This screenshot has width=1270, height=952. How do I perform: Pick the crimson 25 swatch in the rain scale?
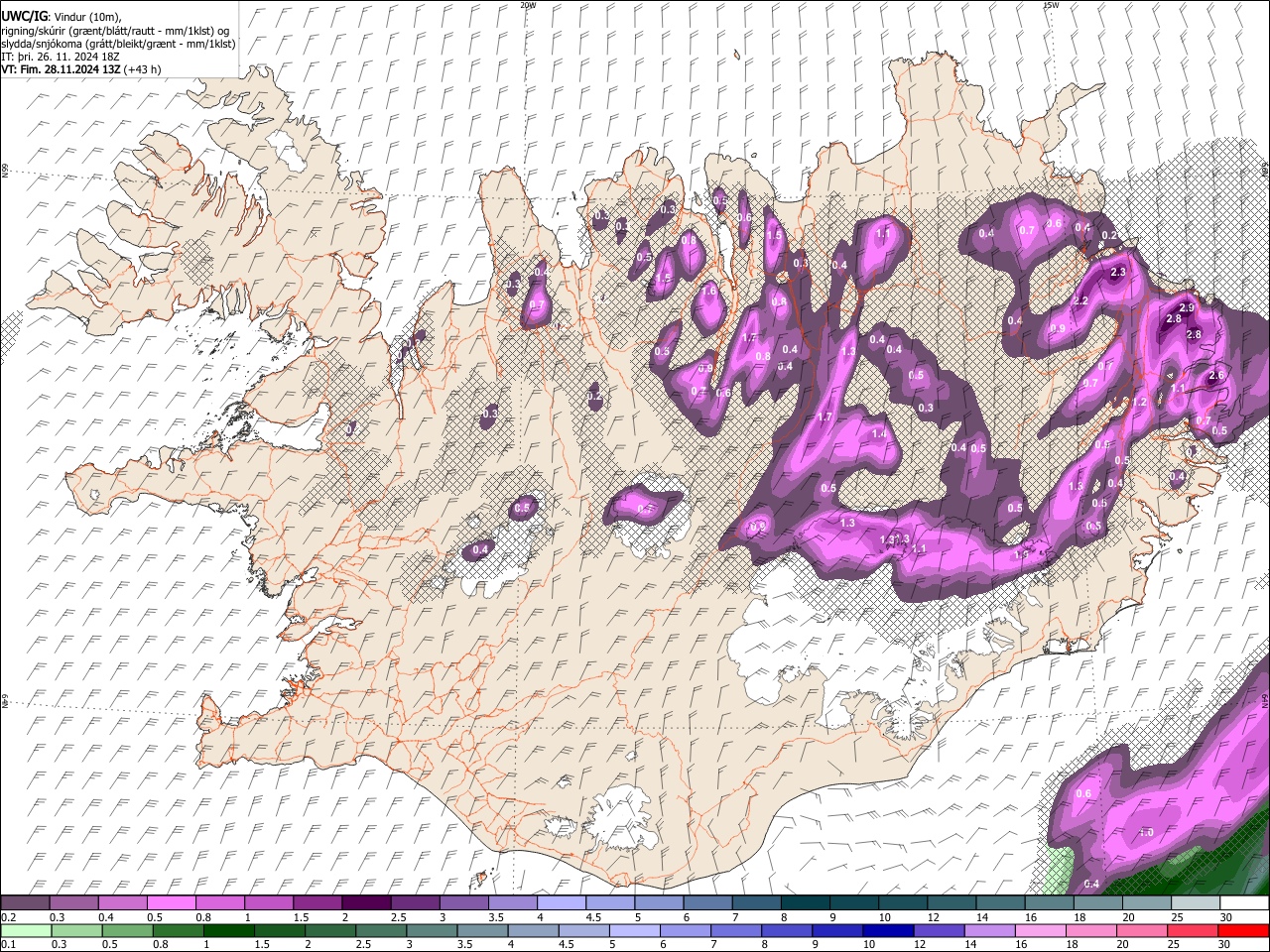1194,931
